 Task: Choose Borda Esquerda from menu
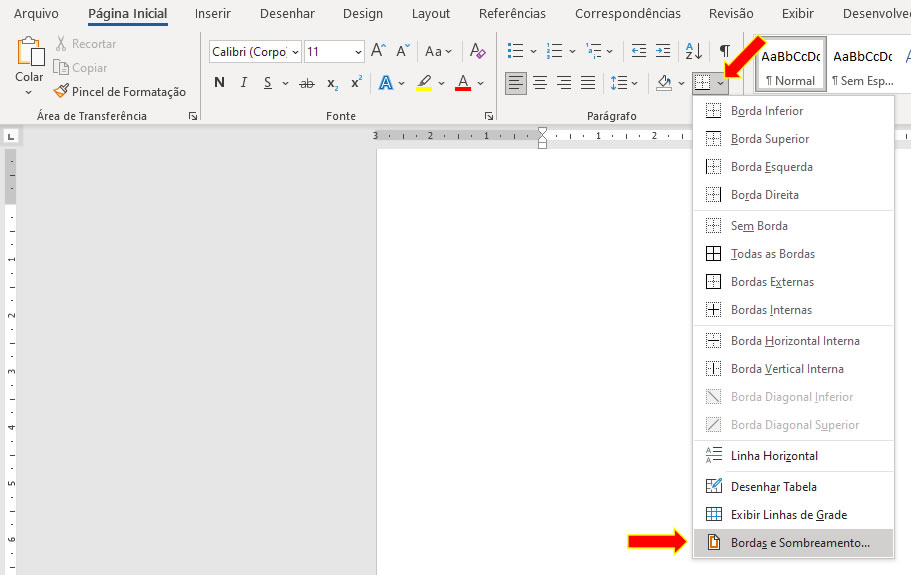794,167
